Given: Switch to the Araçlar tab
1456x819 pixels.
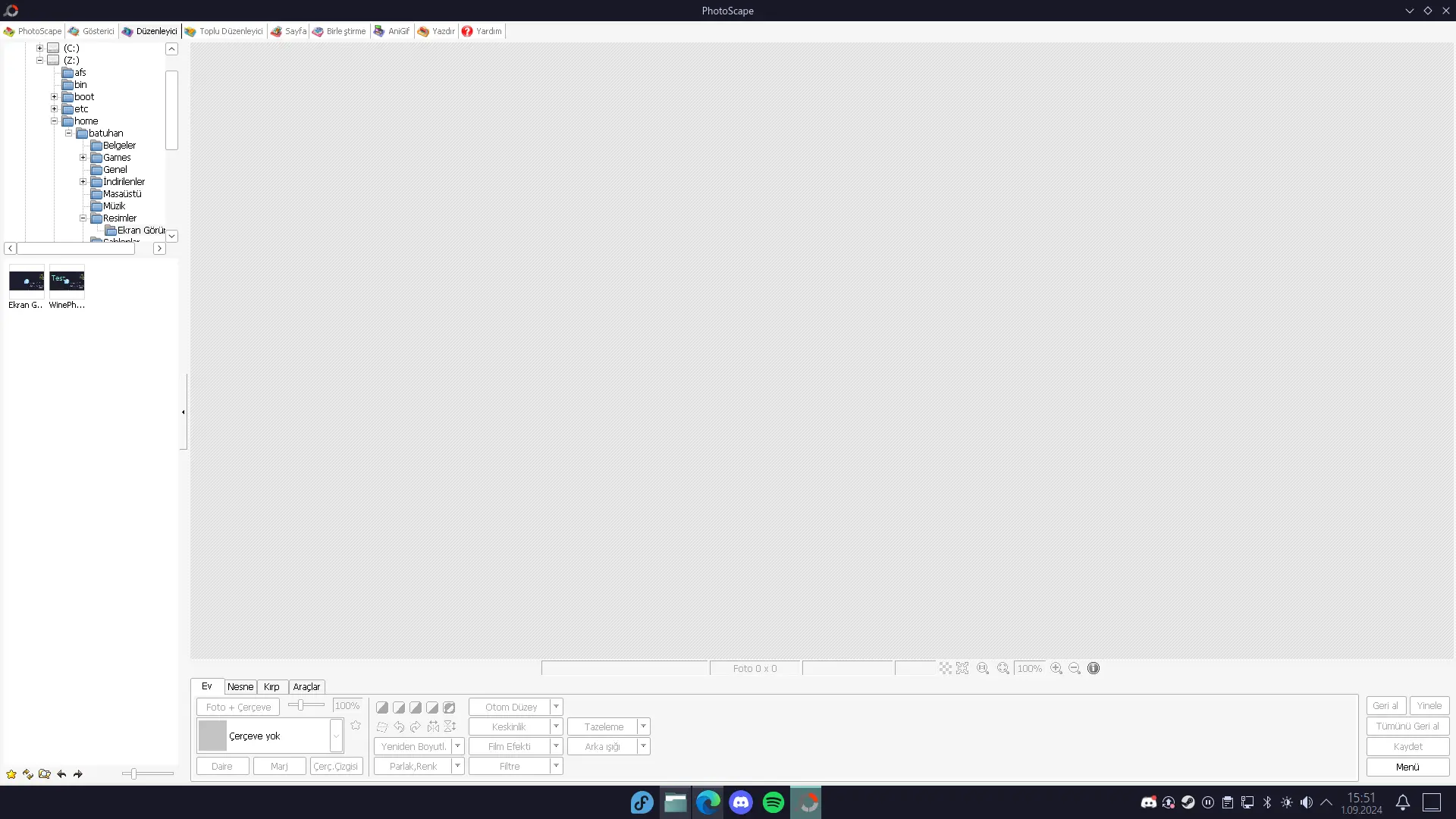Looking at the screenshot, I should (x=306, y=686).
